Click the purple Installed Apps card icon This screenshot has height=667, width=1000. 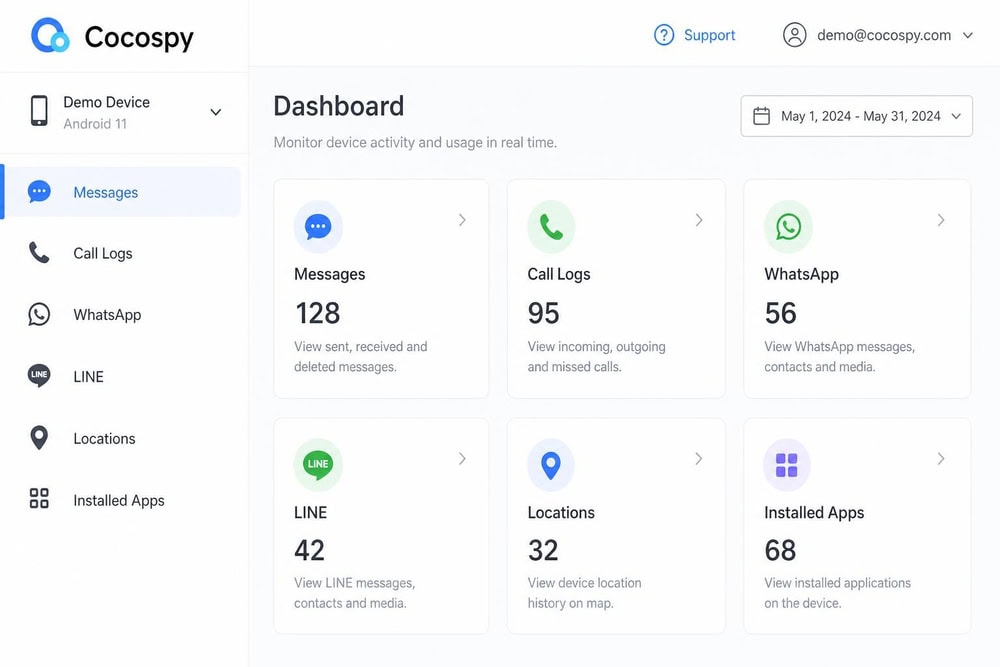787,465
